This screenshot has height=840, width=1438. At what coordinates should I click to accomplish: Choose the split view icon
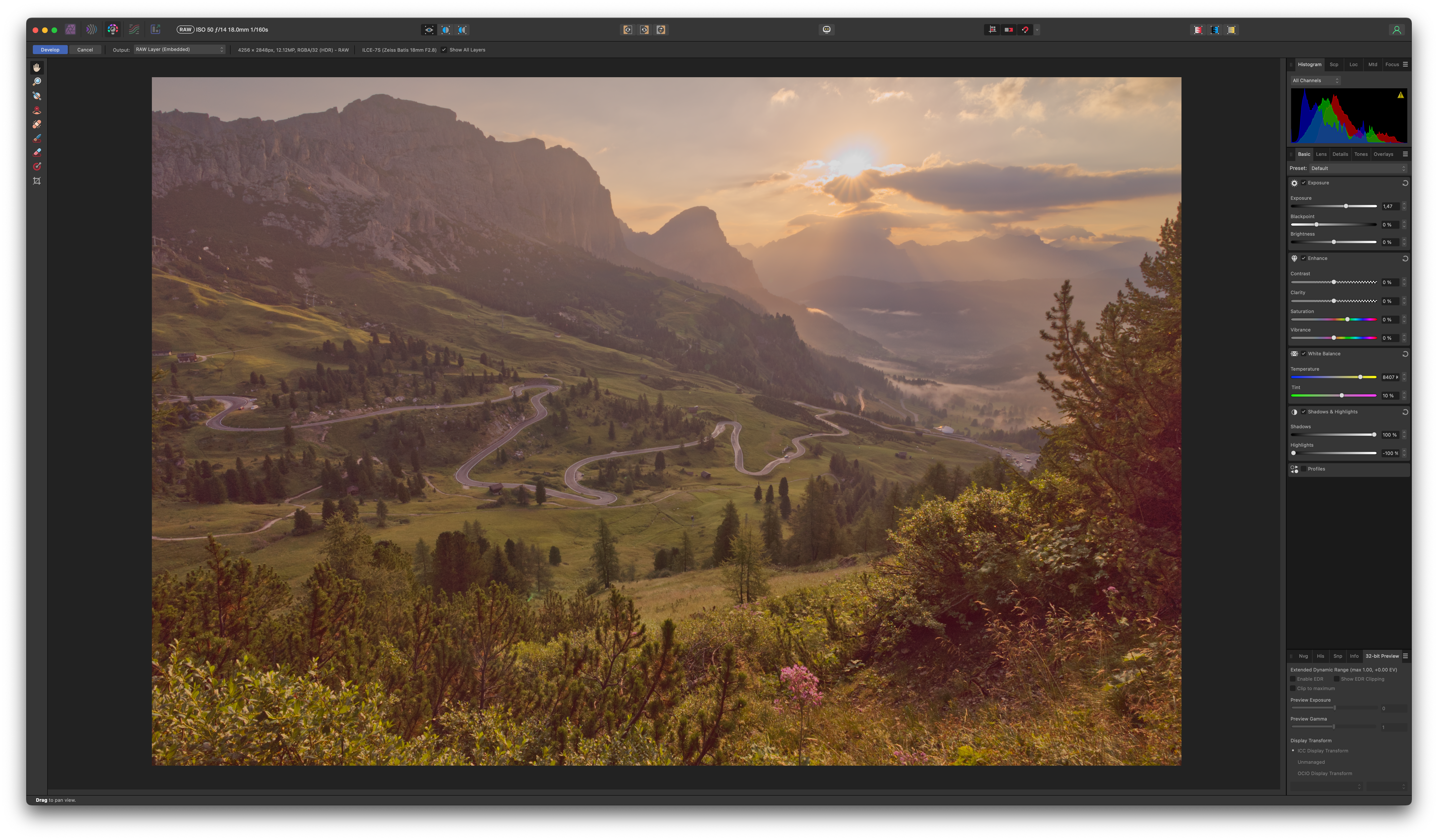[446, 30]
